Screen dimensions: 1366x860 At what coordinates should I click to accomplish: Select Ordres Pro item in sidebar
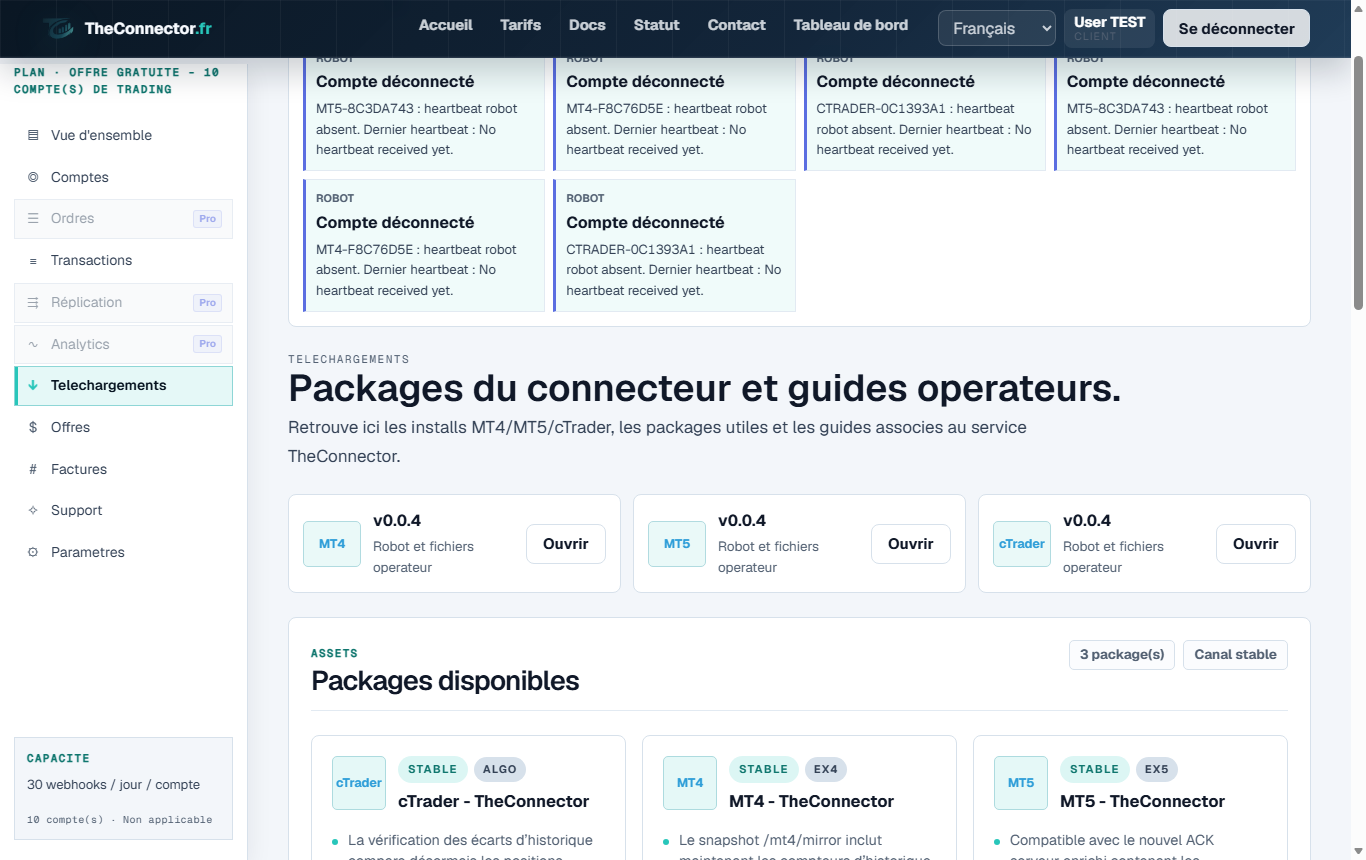[x=124, y=218]
